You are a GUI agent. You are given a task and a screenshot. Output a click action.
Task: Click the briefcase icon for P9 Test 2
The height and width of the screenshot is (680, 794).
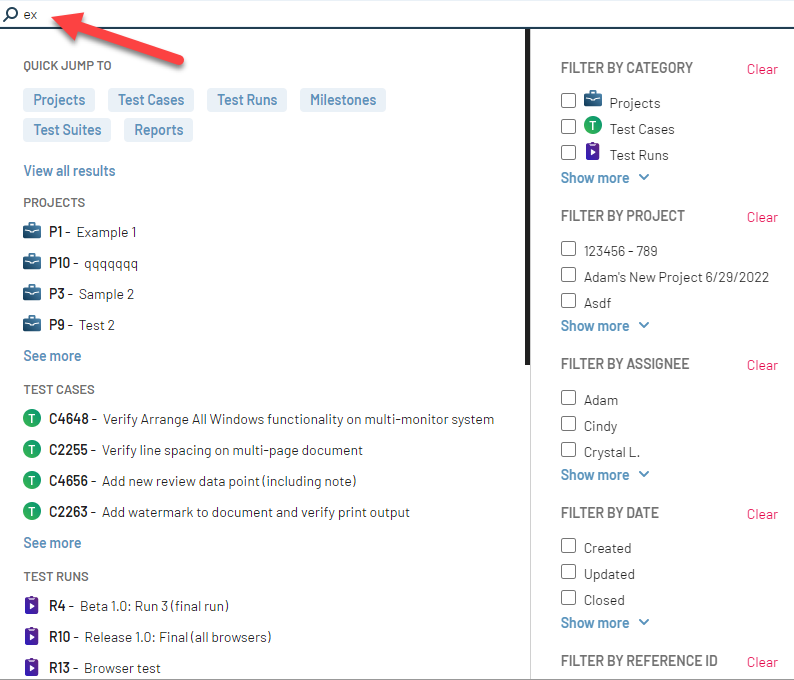32,324
